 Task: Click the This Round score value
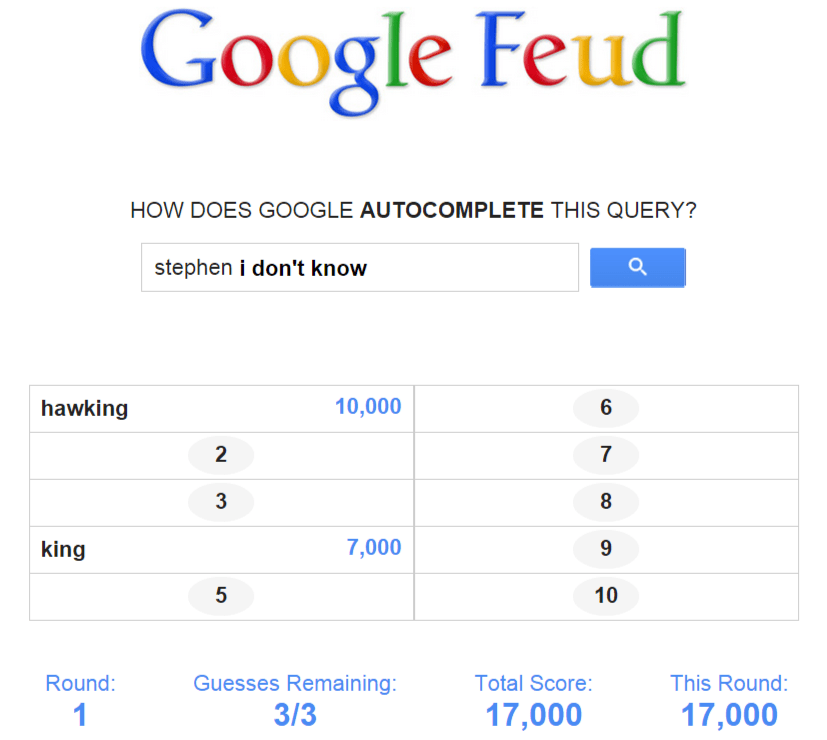click(728, 715)
